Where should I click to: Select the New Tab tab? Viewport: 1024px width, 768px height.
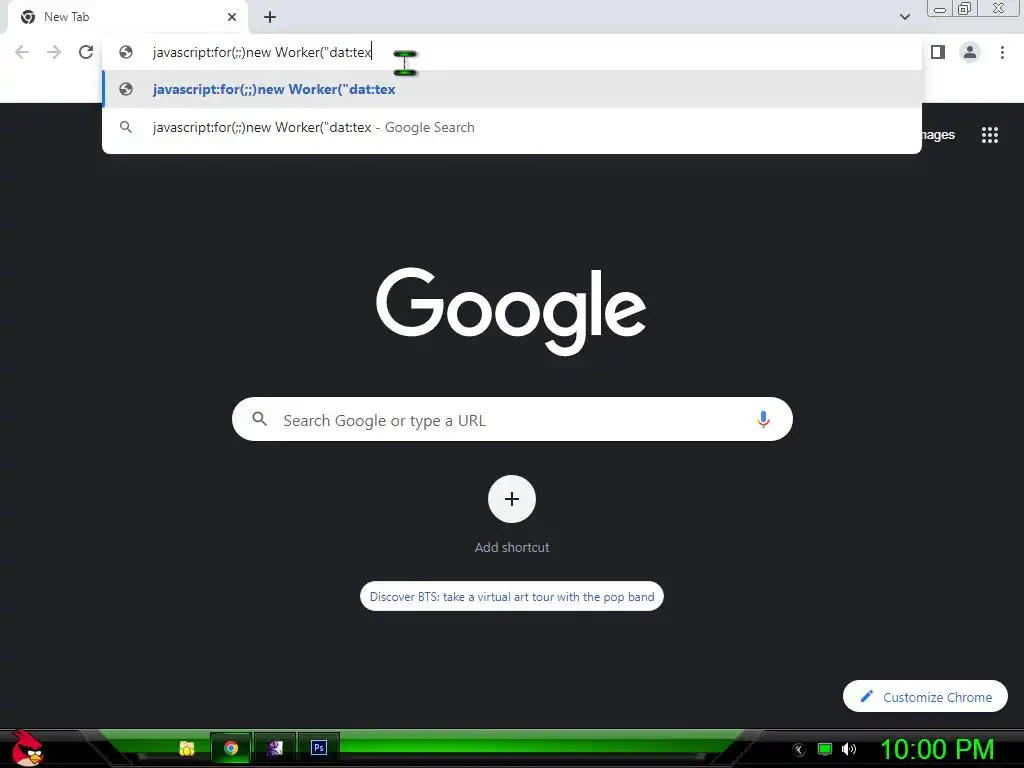click(128, 17)
